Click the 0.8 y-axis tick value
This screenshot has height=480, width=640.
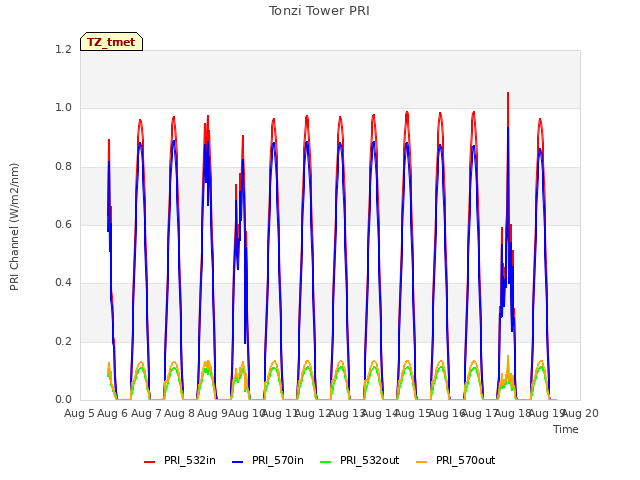pos(64,167)
